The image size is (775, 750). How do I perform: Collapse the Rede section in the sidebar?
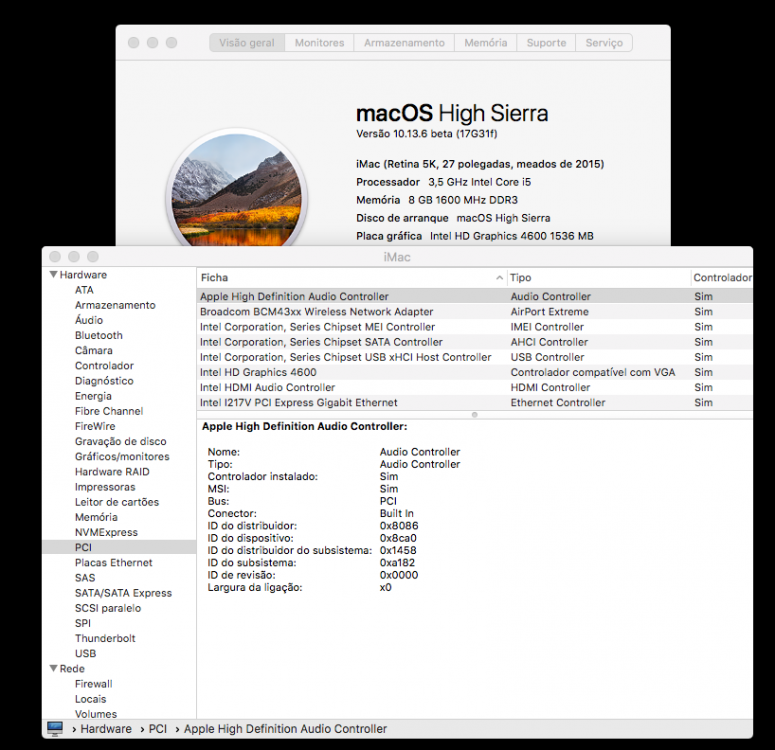[x=53, y=668]
